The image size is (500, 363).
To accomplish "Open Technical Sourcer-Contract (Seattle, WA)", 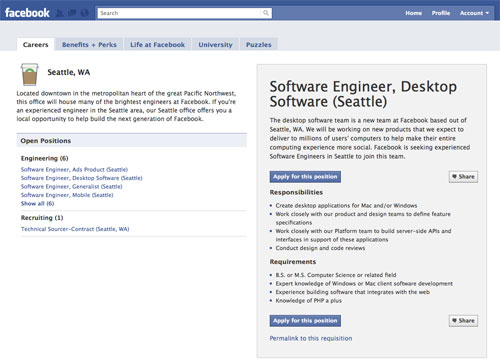I will (x=75, y=229).
